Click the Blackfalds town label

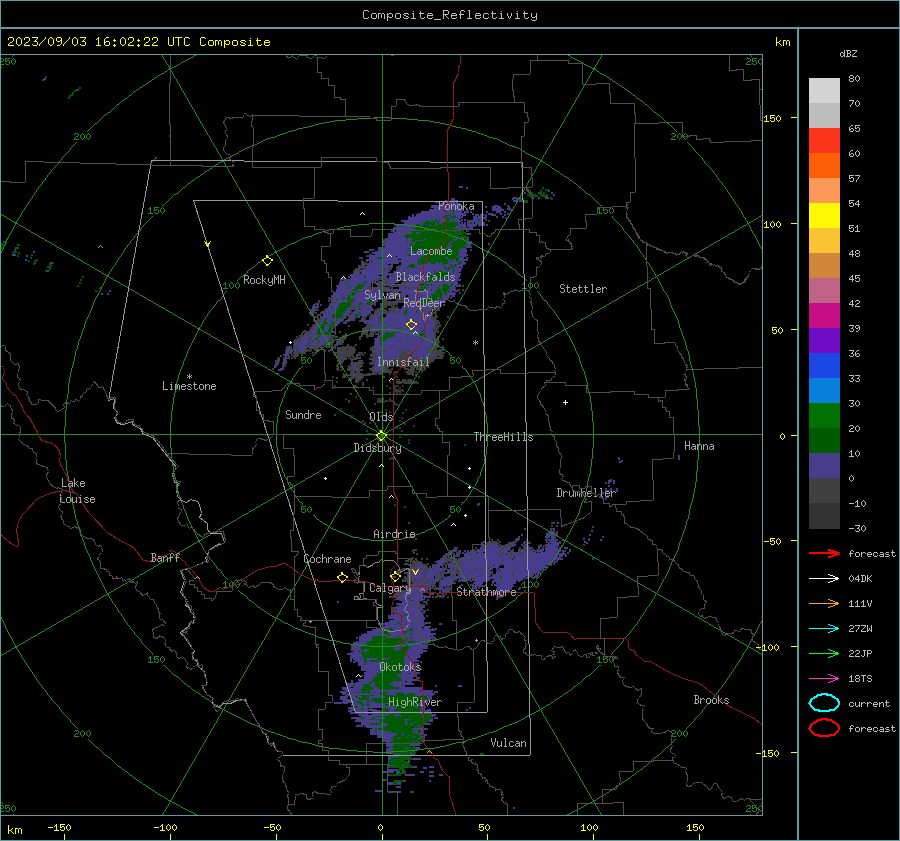(x=425, y=277)
